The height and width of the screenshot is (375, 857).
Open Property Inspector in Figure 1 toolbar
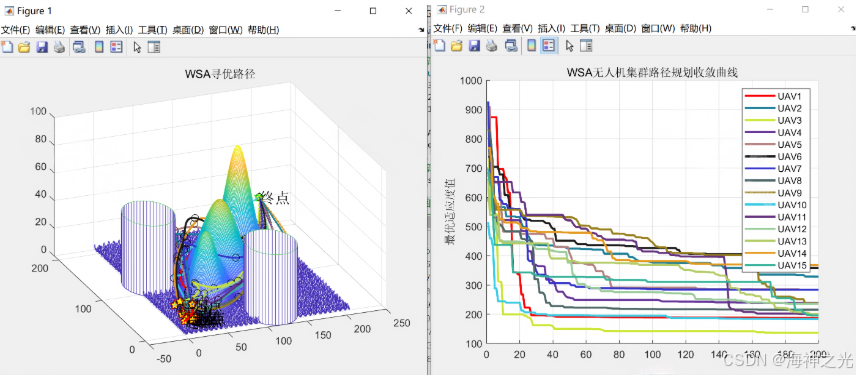(154, 48)
